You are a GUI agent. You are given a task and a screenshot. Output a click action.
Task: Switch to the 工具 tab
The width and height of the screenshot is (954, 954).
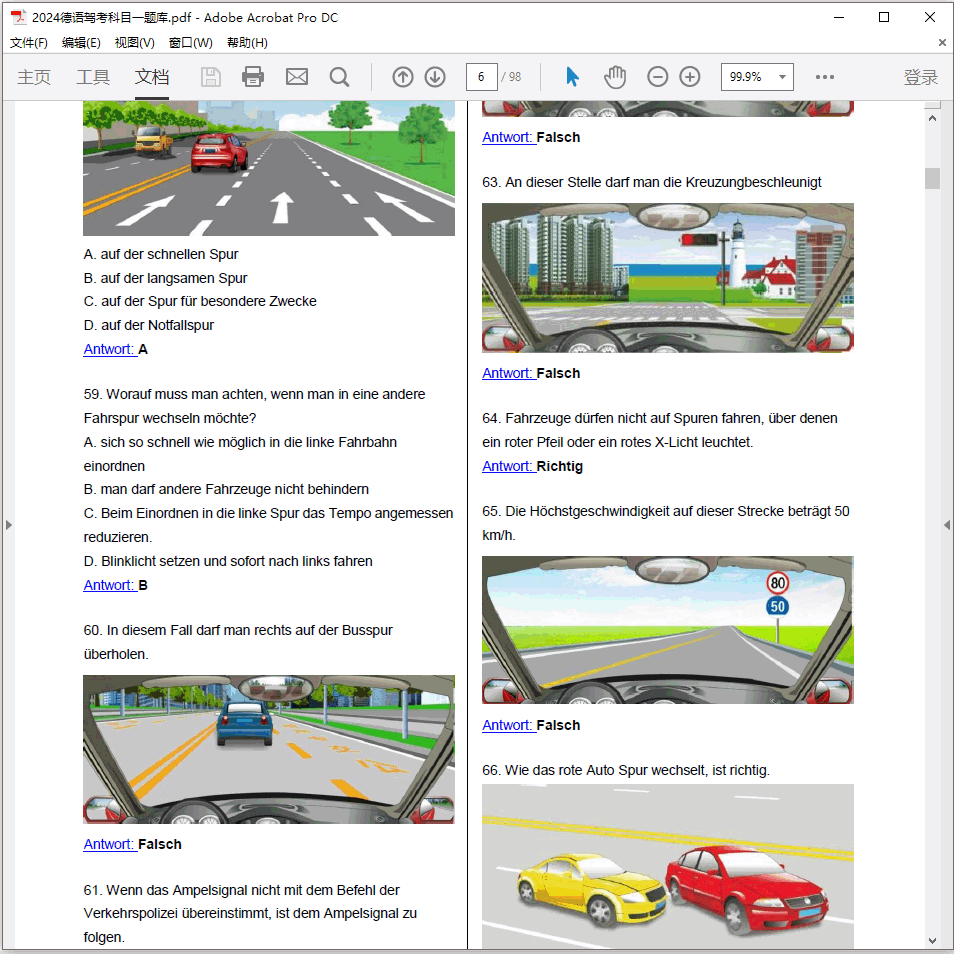click(x=93, y=77)
